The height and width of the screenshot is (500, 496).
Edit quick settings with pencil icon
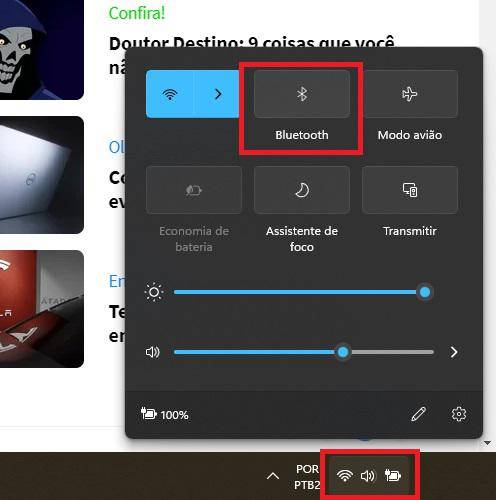point(419,414)
